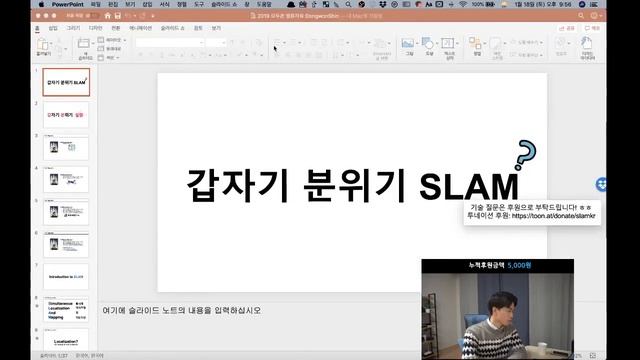Click the Undo icon in title bar
The image size is (640, 360).
tap(128, 16)
